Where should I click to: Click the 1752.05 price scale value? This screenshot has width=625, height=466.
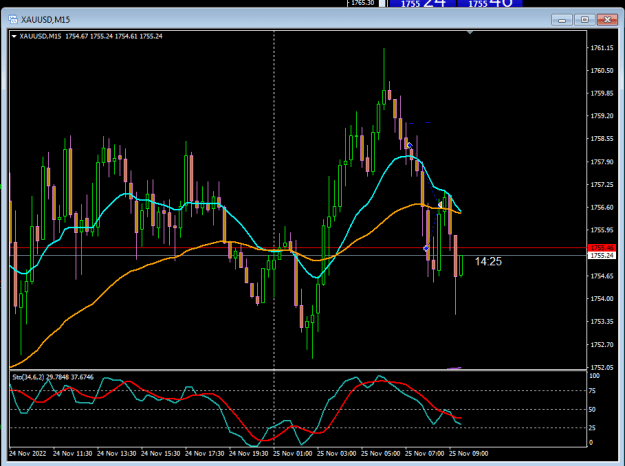602,367
